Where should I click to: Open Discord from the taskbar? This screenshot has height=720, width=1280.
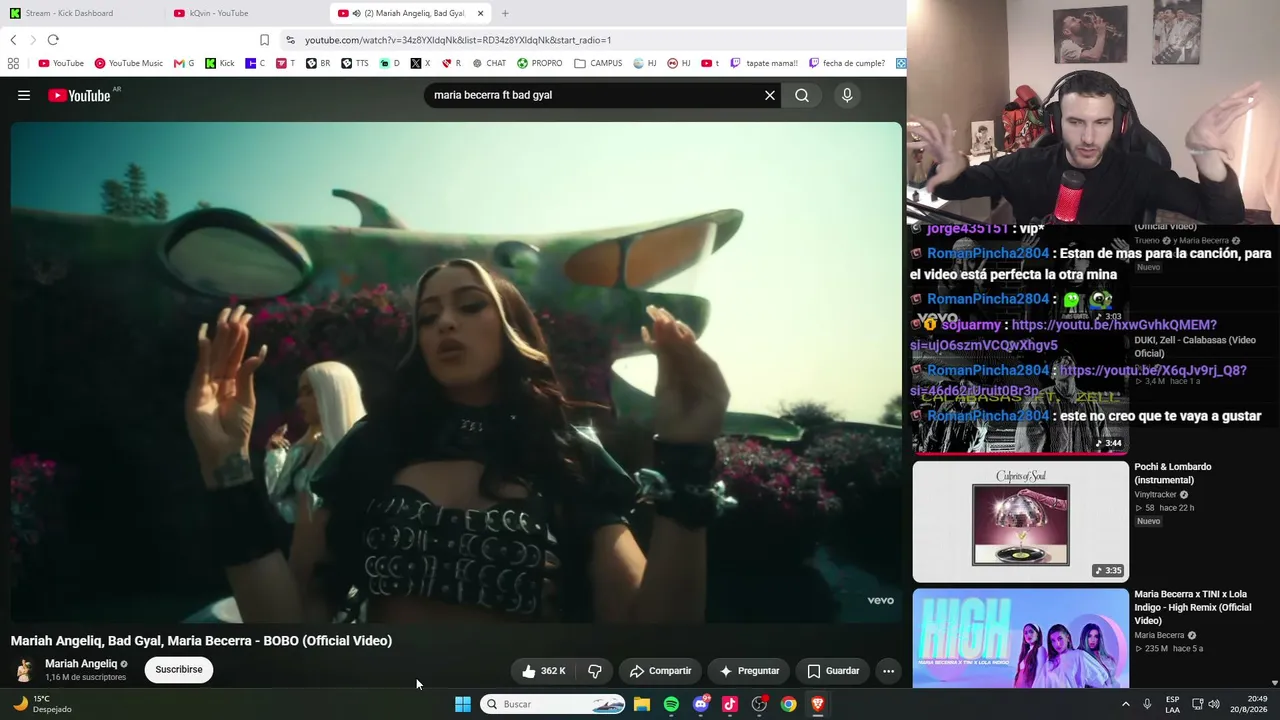[701, 704]
